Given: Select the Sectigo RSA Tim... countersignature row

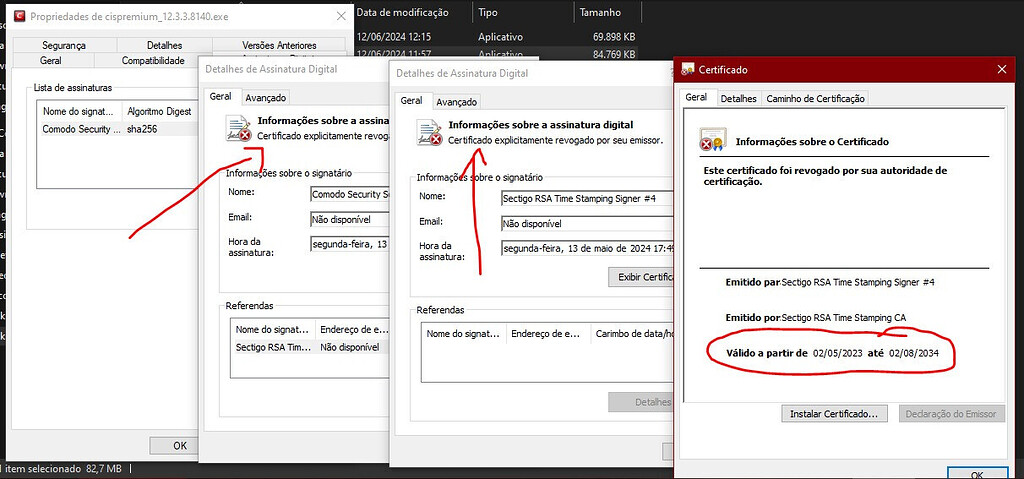Looking at the screenshot, I should [273, 347].
